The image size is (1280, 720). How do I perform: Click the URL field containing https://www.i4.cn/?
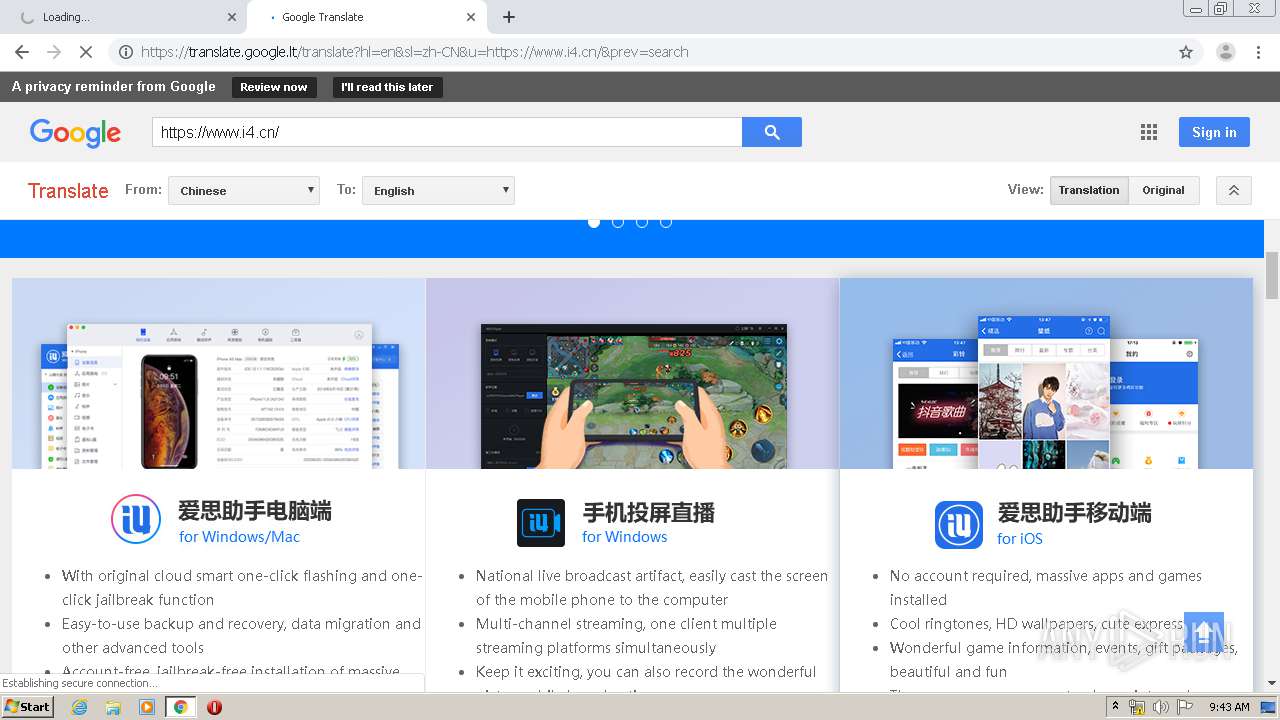[447, 132]
